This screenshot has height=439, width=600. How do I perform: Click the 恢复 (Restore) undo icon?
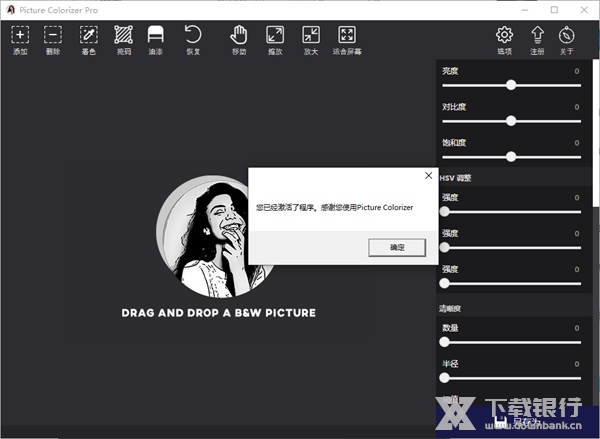[x=193, y=36]
